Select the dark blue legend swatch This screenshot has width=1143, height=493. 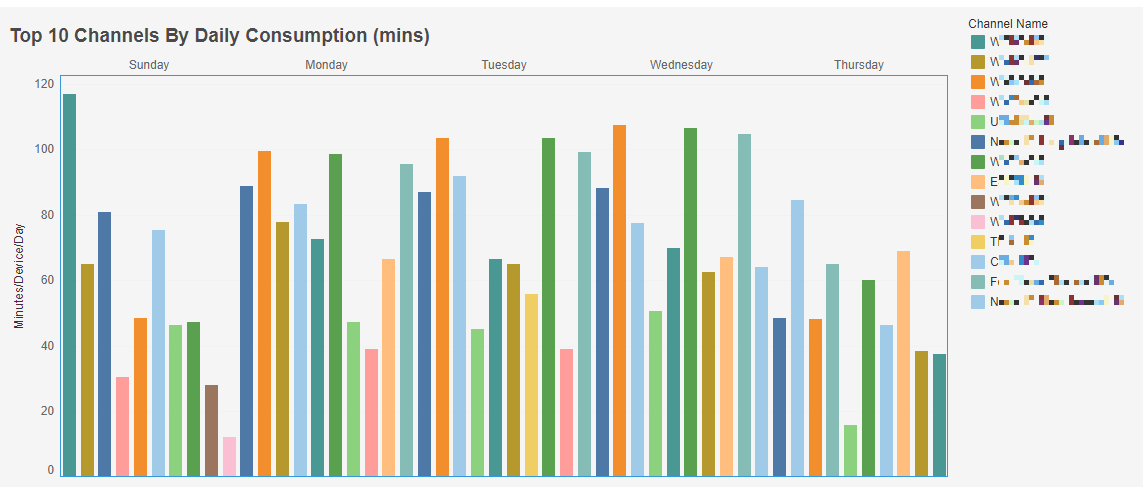click(978, 142)
